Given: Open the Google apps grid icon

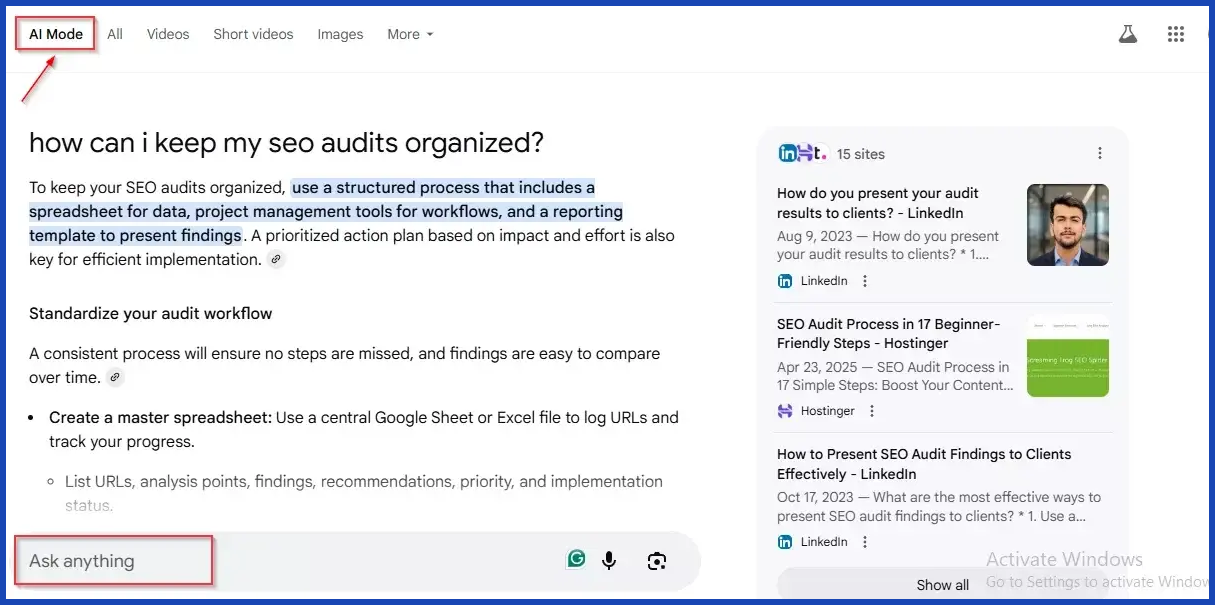Looking at the screenshot, I should pyautogui.click(x=1176, y=34).
